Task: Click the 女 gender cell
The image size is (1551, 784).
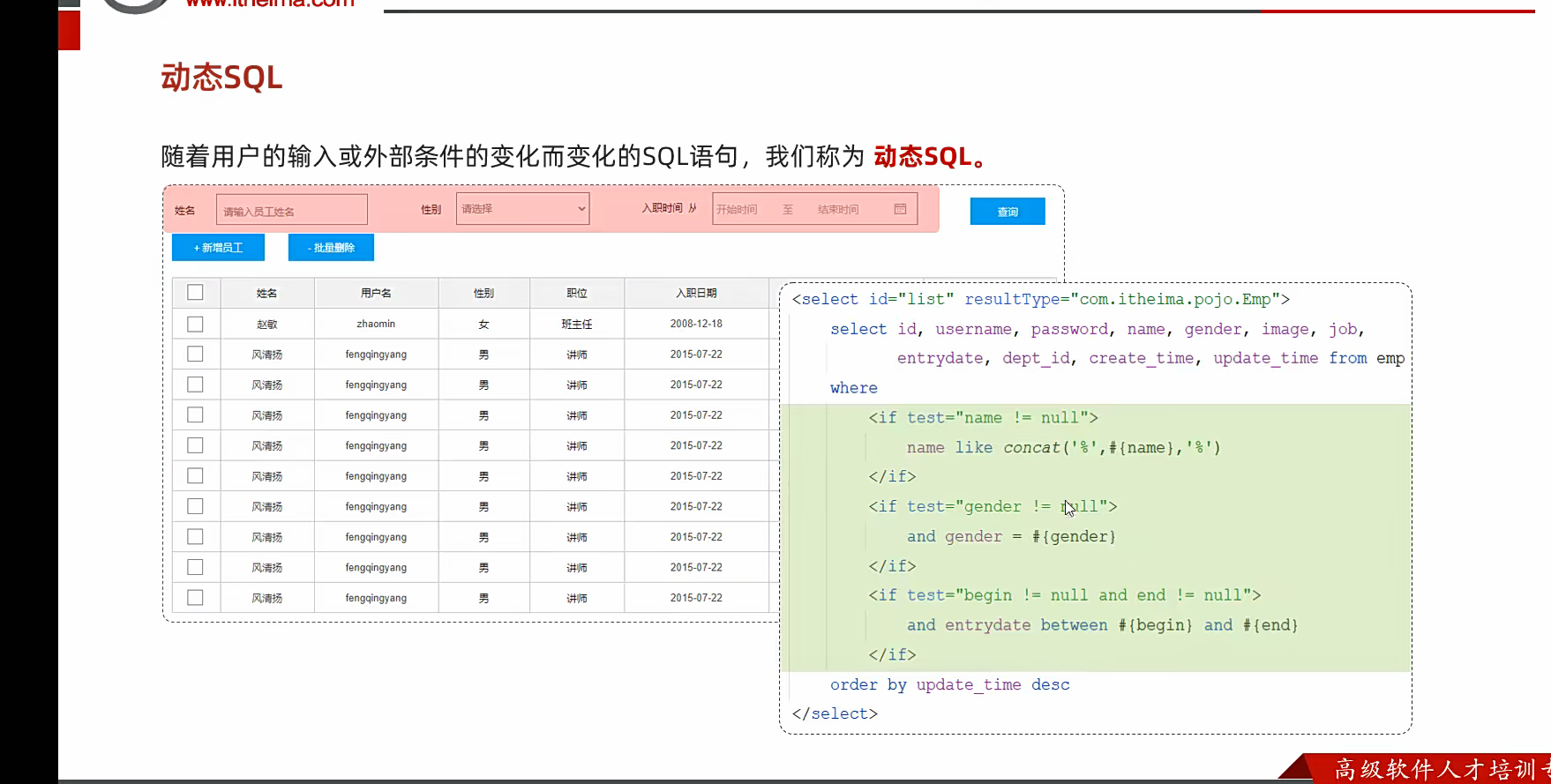Action: [x=483, y=324]
